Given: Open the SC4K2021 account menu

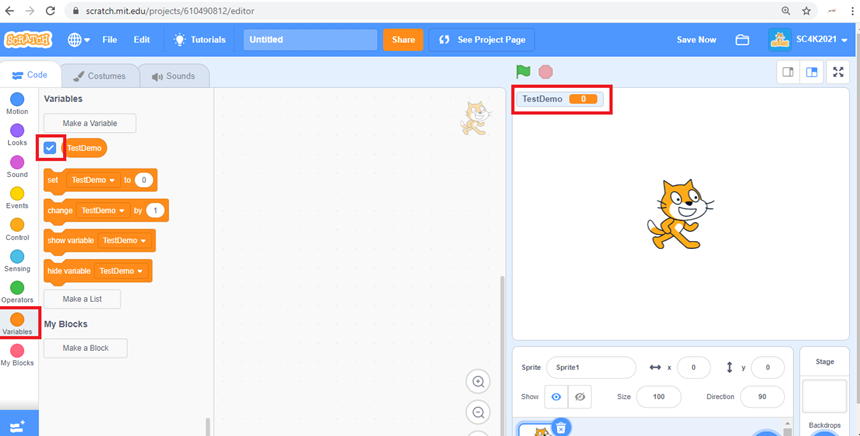Looking at the screenshot, I should (808, 39).
